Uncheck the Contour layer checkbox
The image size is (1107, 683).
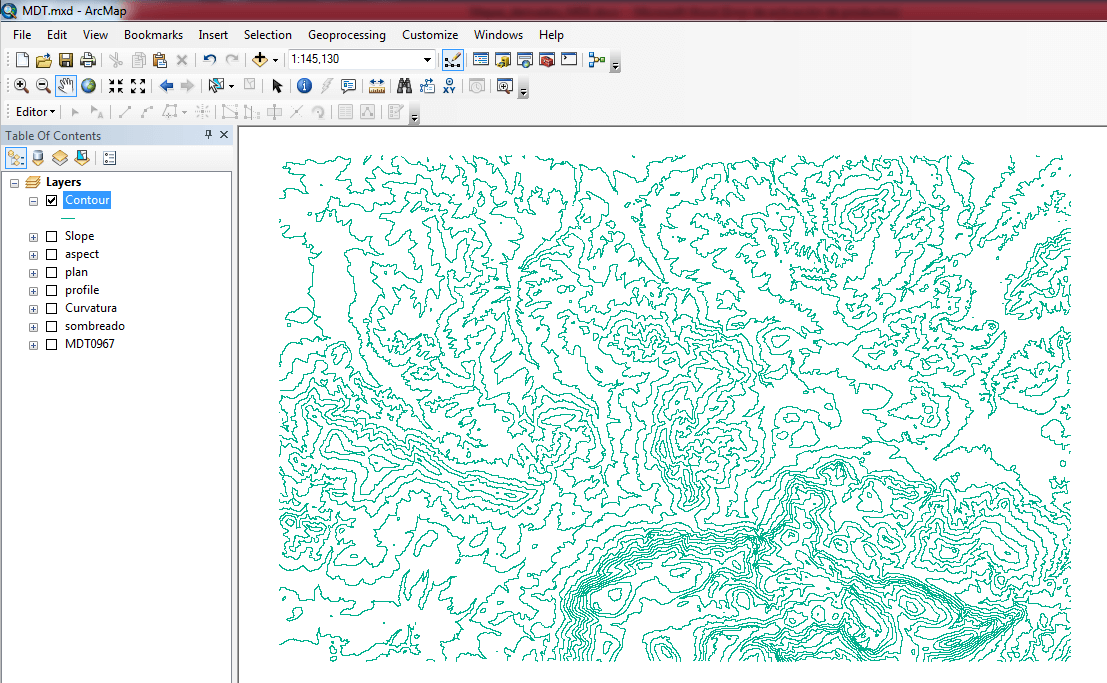tap(52, 201)
